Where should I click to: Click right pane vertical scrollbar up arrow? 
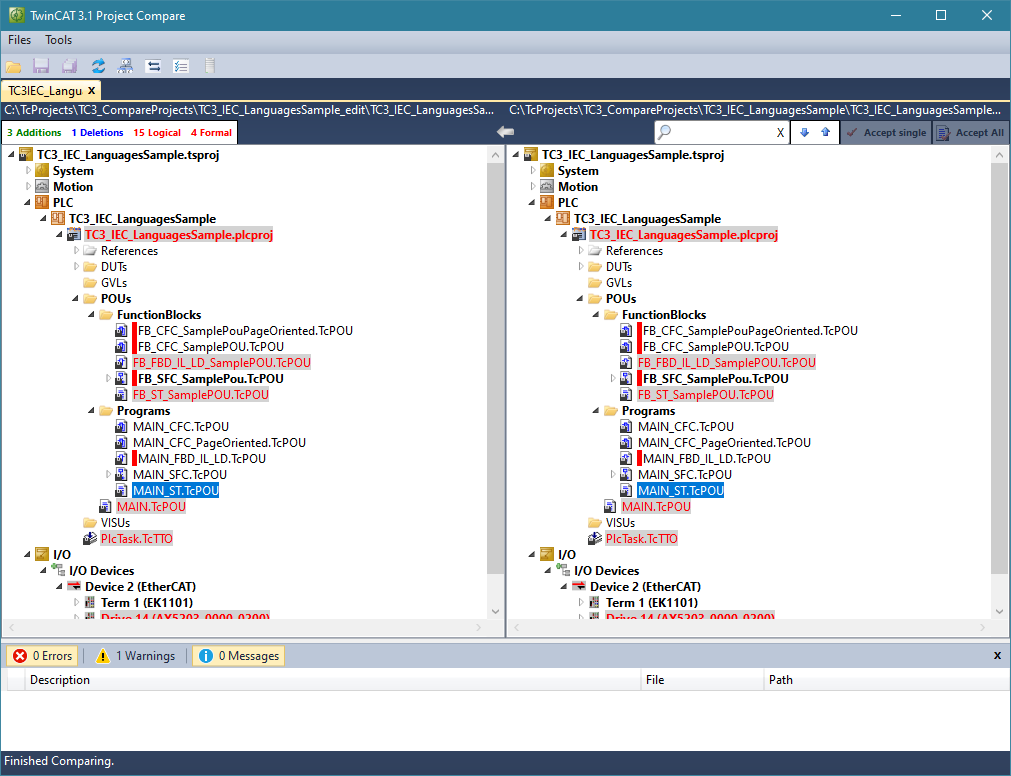[999, 155]
